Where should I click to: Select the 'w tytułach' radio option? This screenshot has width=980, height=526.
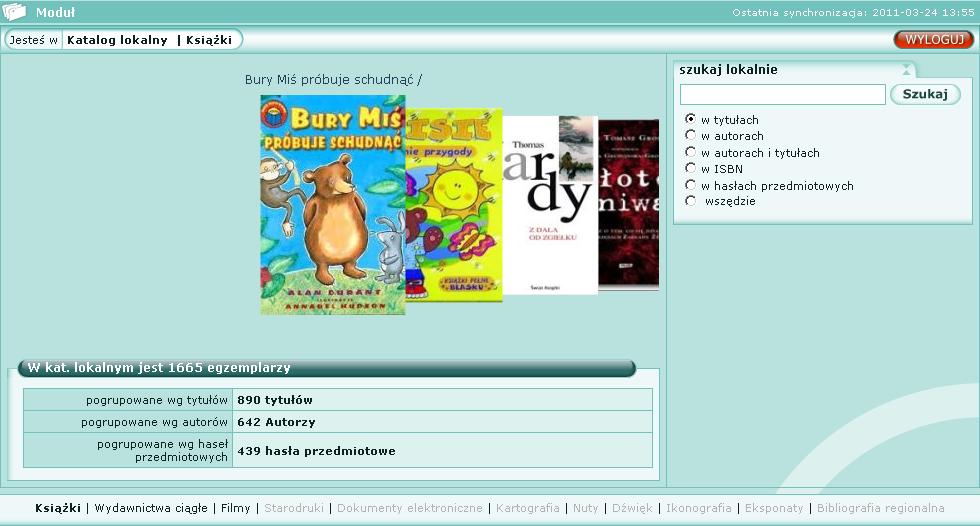[x=691, y=119]
